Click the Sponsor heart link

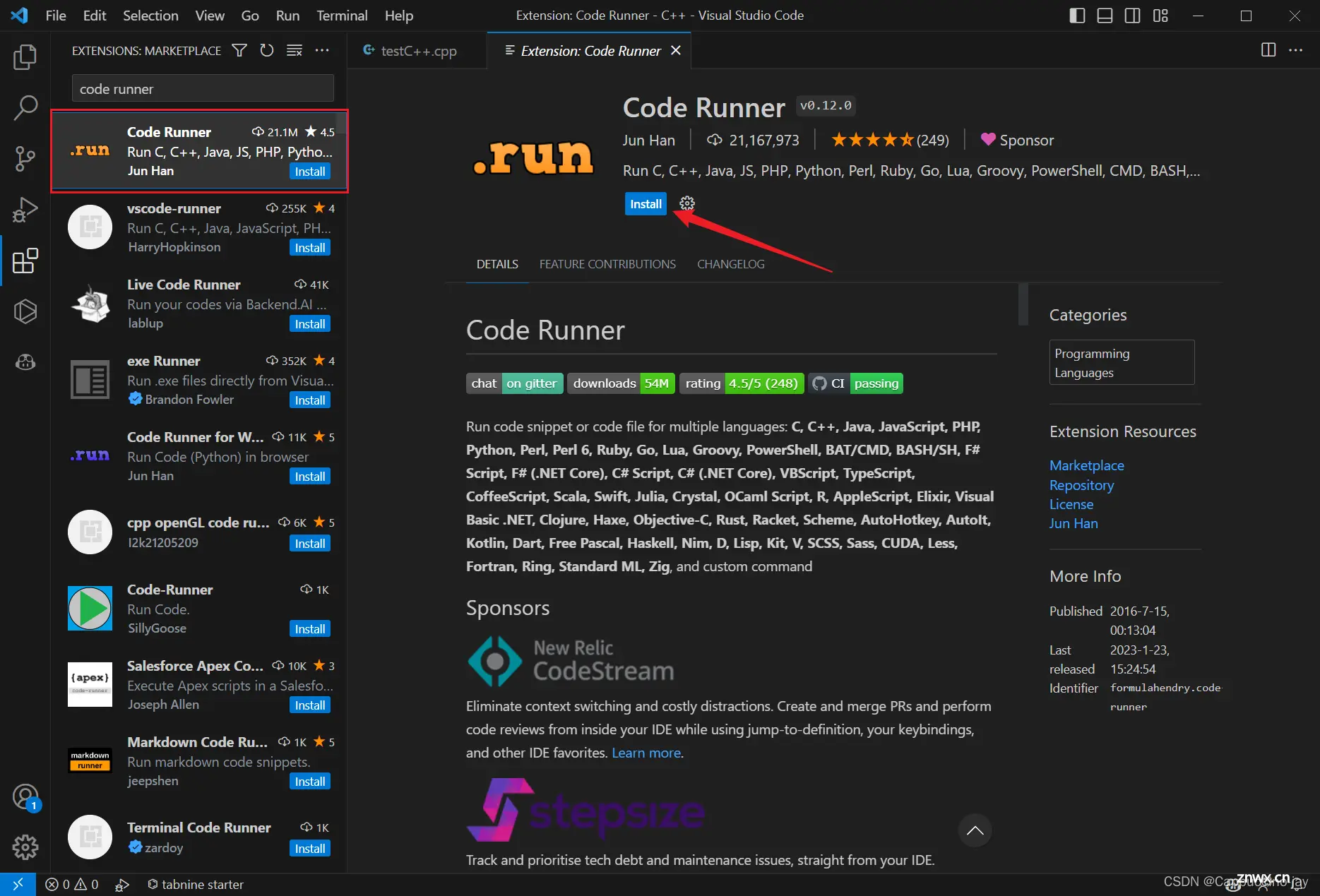pyautogui.click(x=1017, y=140)
